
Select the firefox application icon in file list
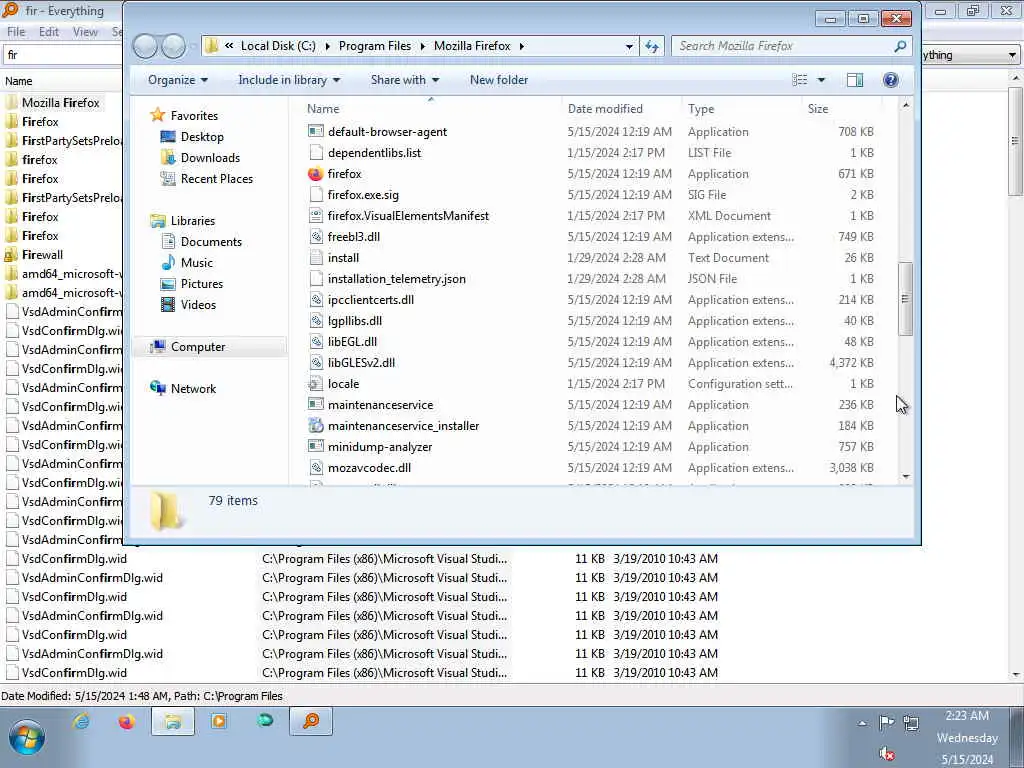[x=315, y=174]
